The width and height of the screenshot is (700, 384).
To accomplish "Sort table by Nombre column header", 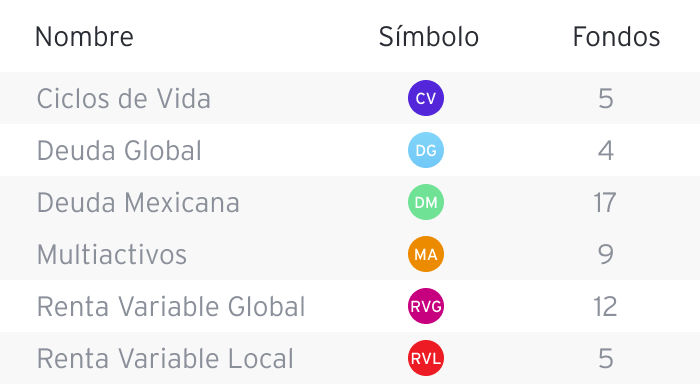I will (x=84, y=37).
